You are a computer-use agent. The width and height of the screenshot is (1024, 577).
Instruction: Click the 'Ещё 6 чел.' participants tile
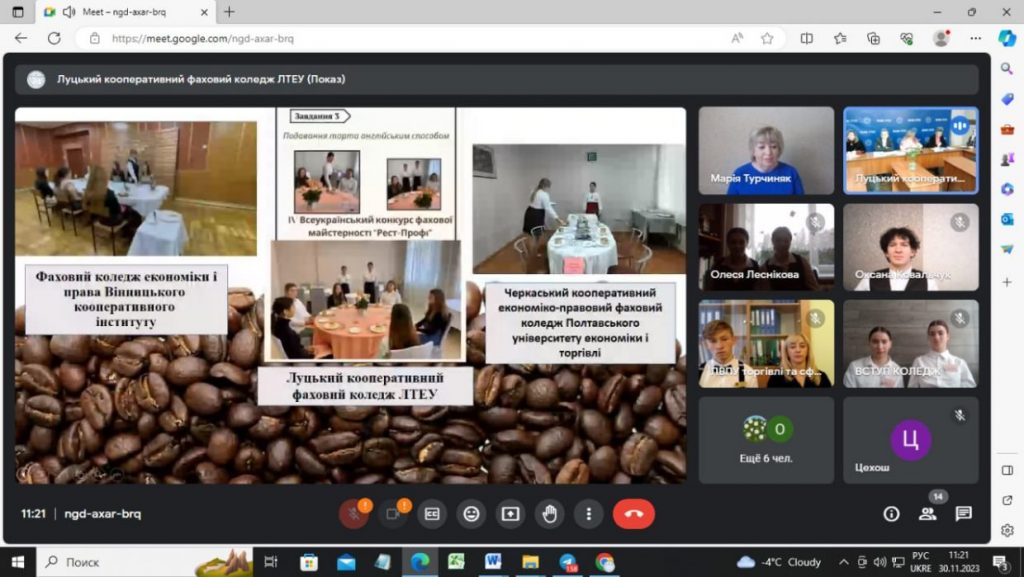coord(766,440)
